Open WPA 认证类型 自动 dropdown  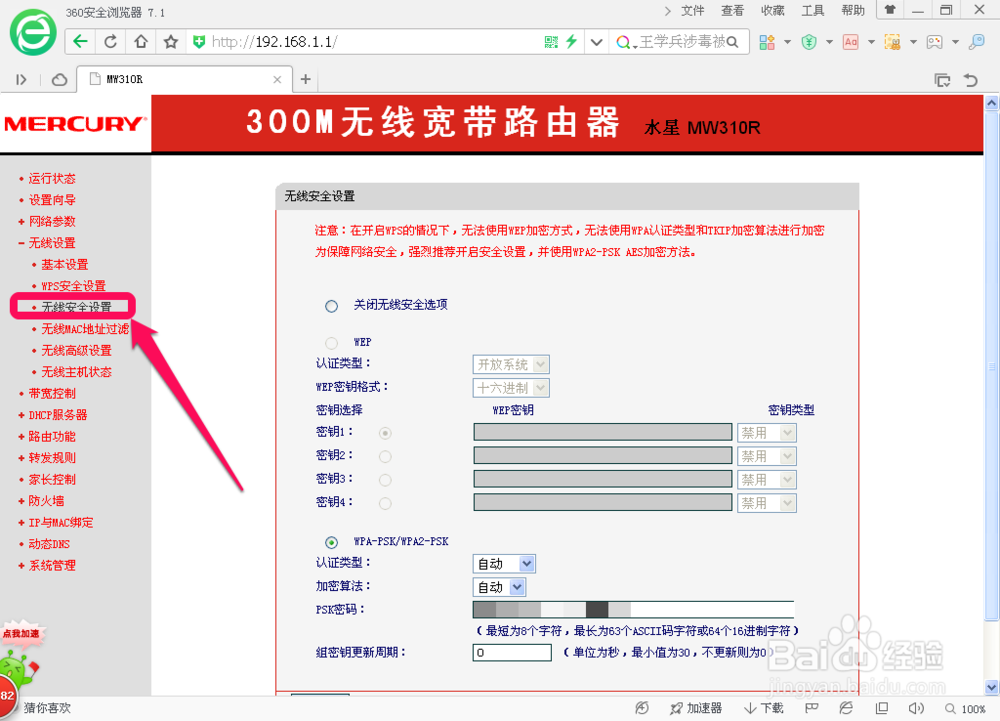[x=504, y=564]
